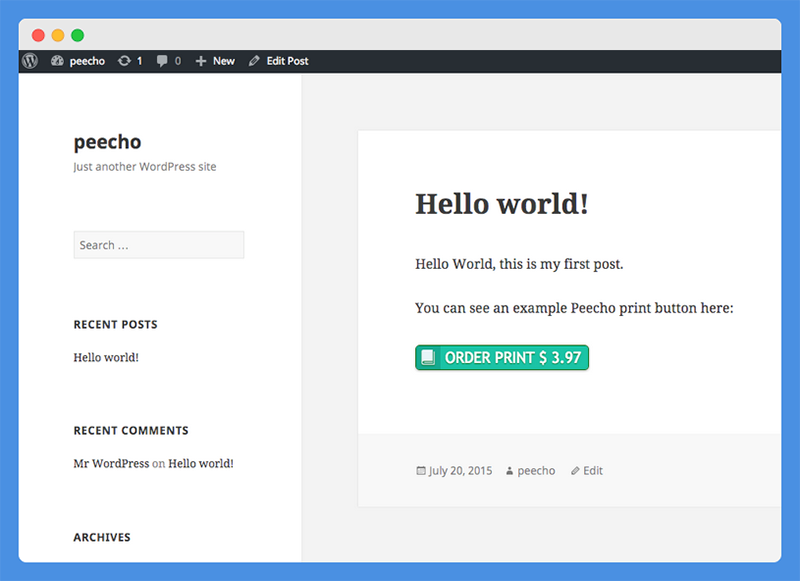Click the Edit link in post footer

(x=587, y=471)
